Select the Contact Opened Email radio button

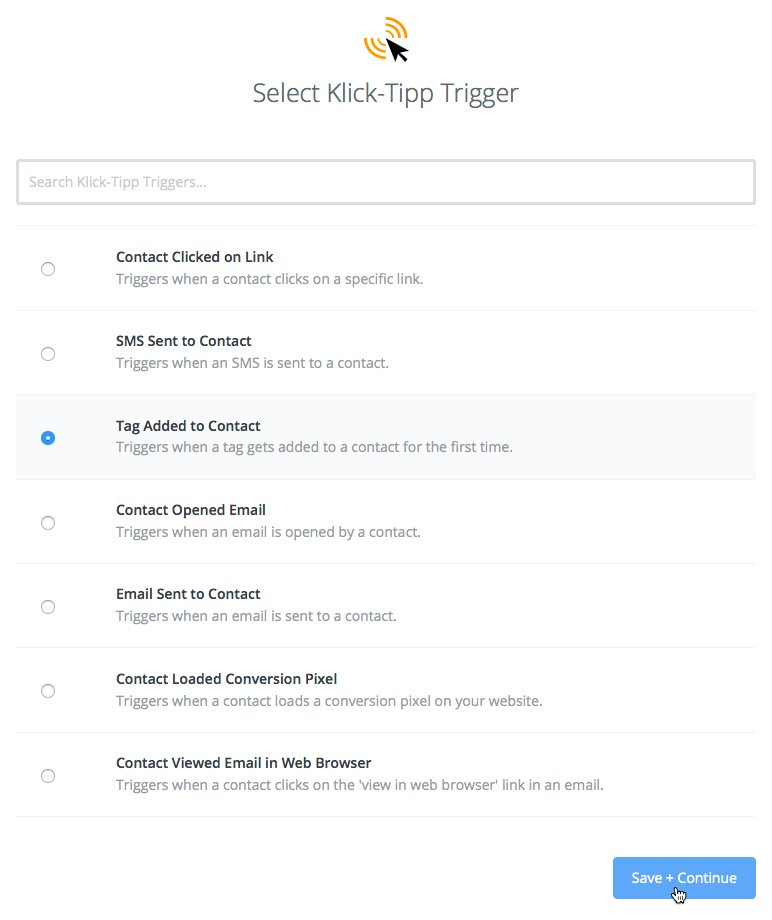(48, 523)
